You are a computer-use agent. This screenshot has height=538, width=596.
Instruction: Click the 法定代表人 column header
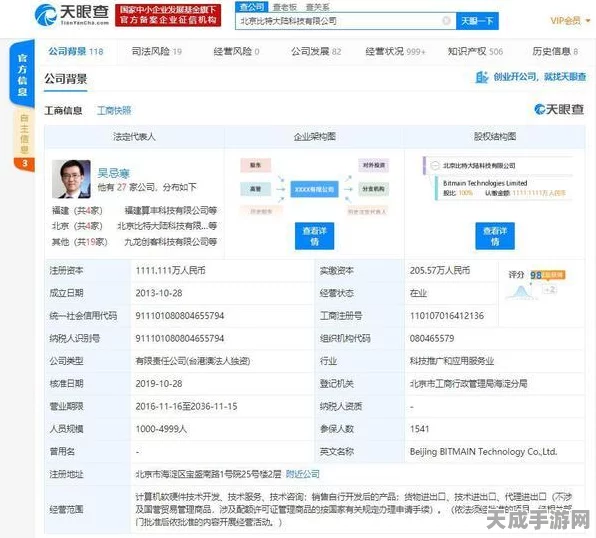coord(134,136)
